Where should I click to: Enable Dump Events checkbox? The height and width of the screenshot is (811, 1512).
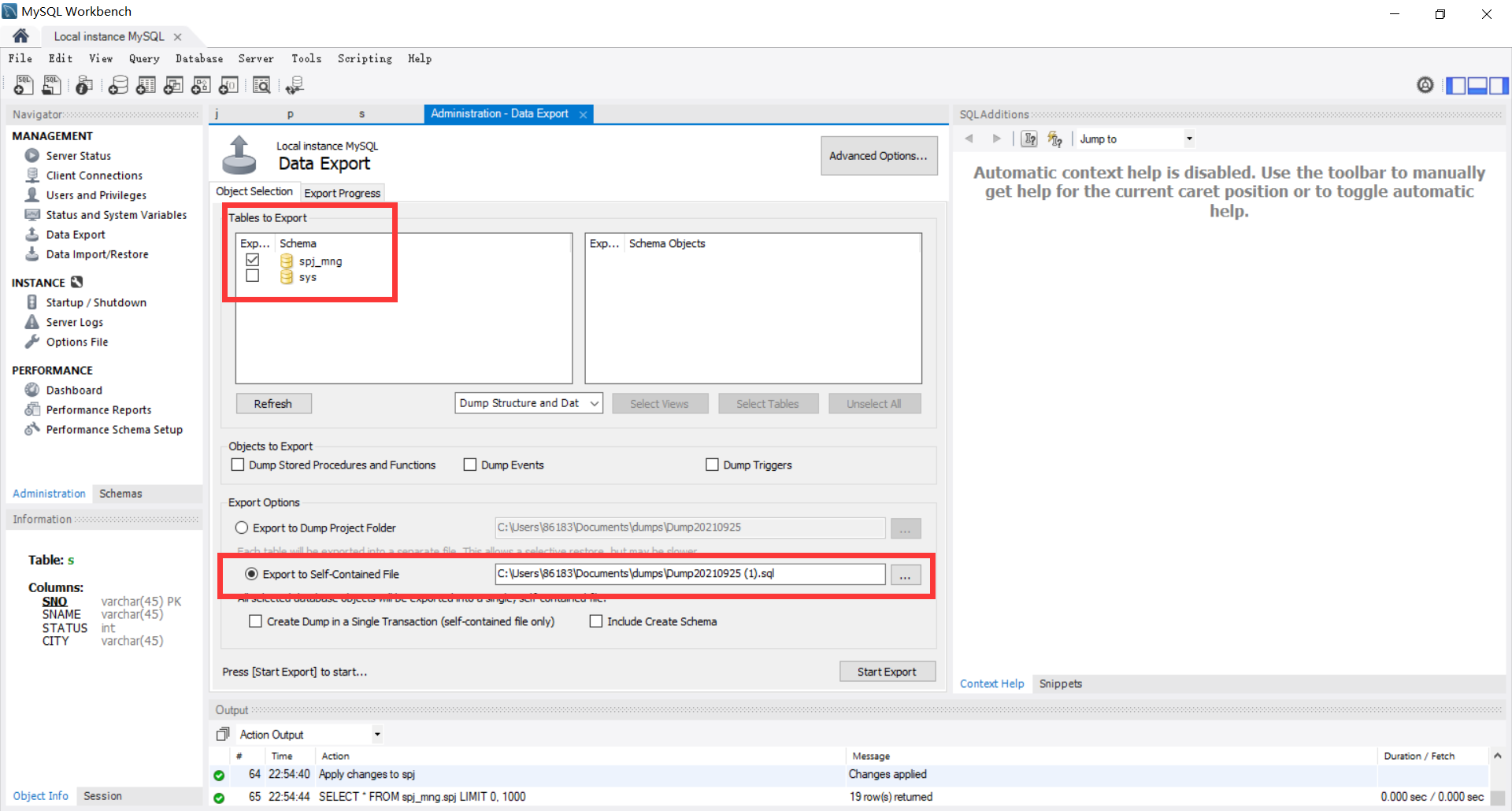point(470,465)
